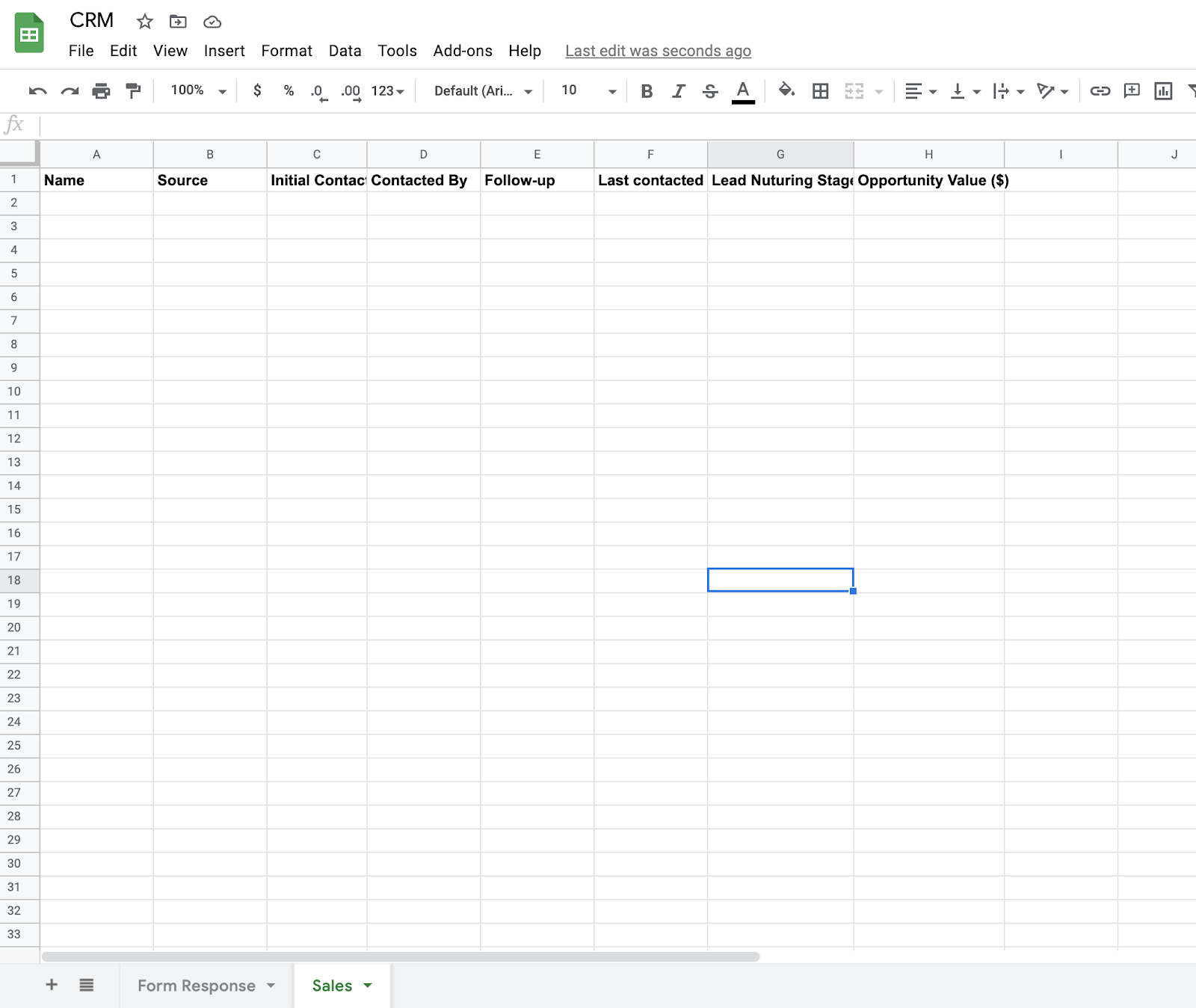This screenshot has height=1008, width=1196.
Task: Open the Format menu
Action: 286,51
